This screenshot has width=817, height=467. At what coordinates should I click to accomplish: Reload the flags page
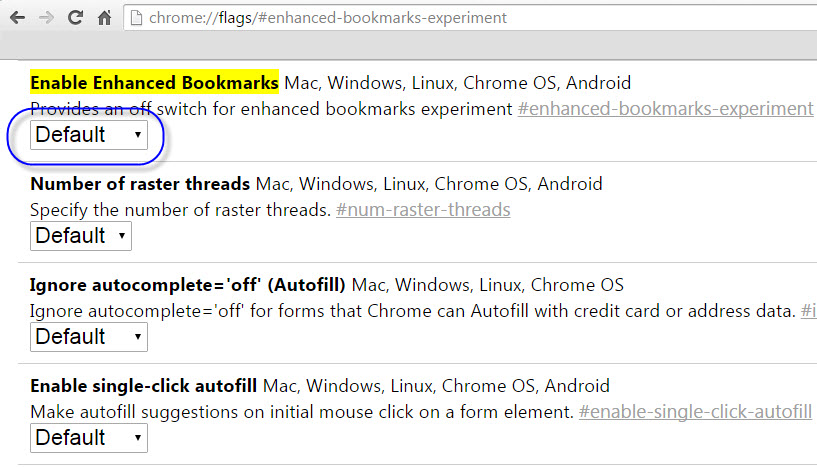[x=75, y=18]
